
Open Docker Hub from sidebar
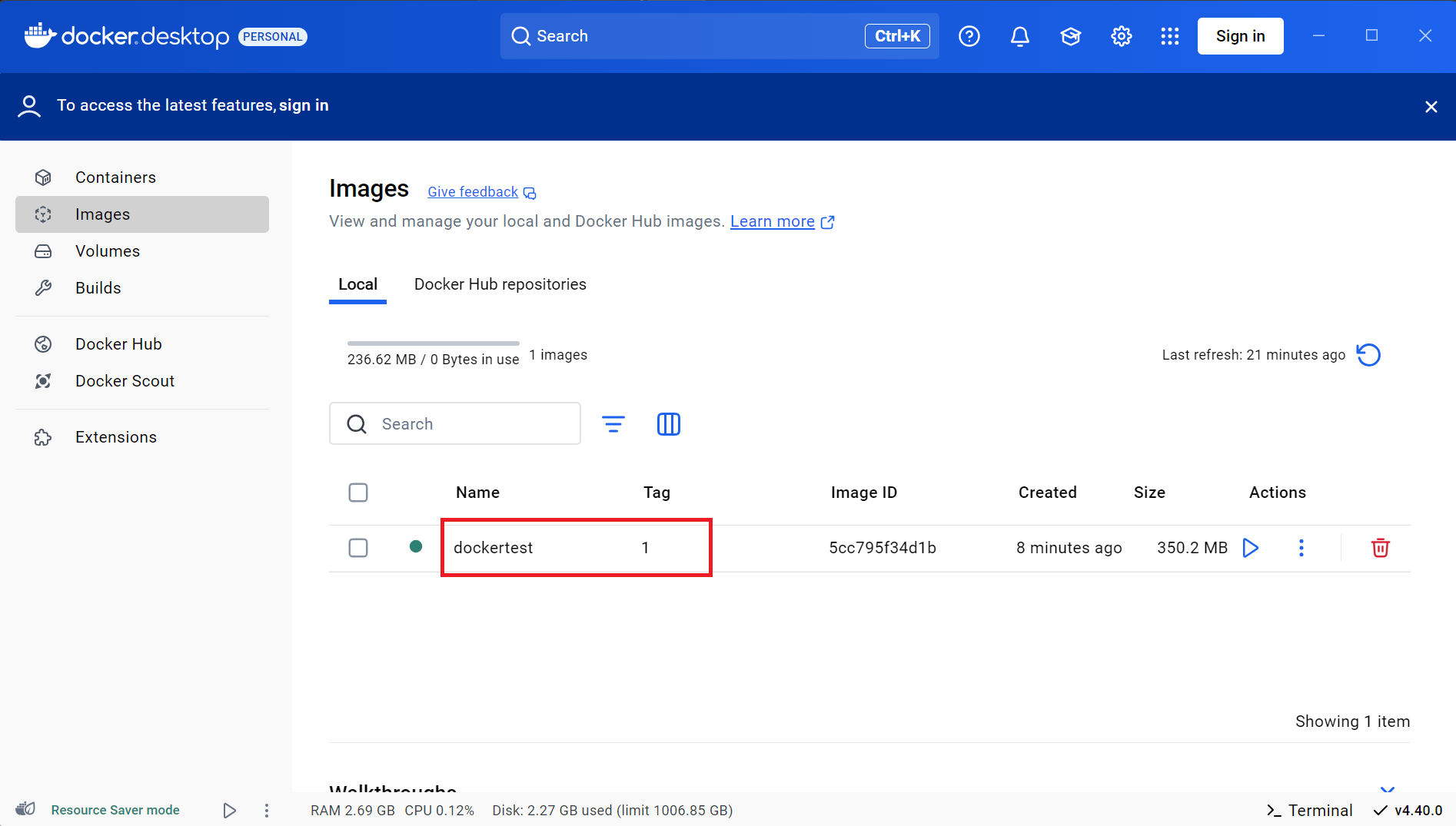click(x=142, y=344)
